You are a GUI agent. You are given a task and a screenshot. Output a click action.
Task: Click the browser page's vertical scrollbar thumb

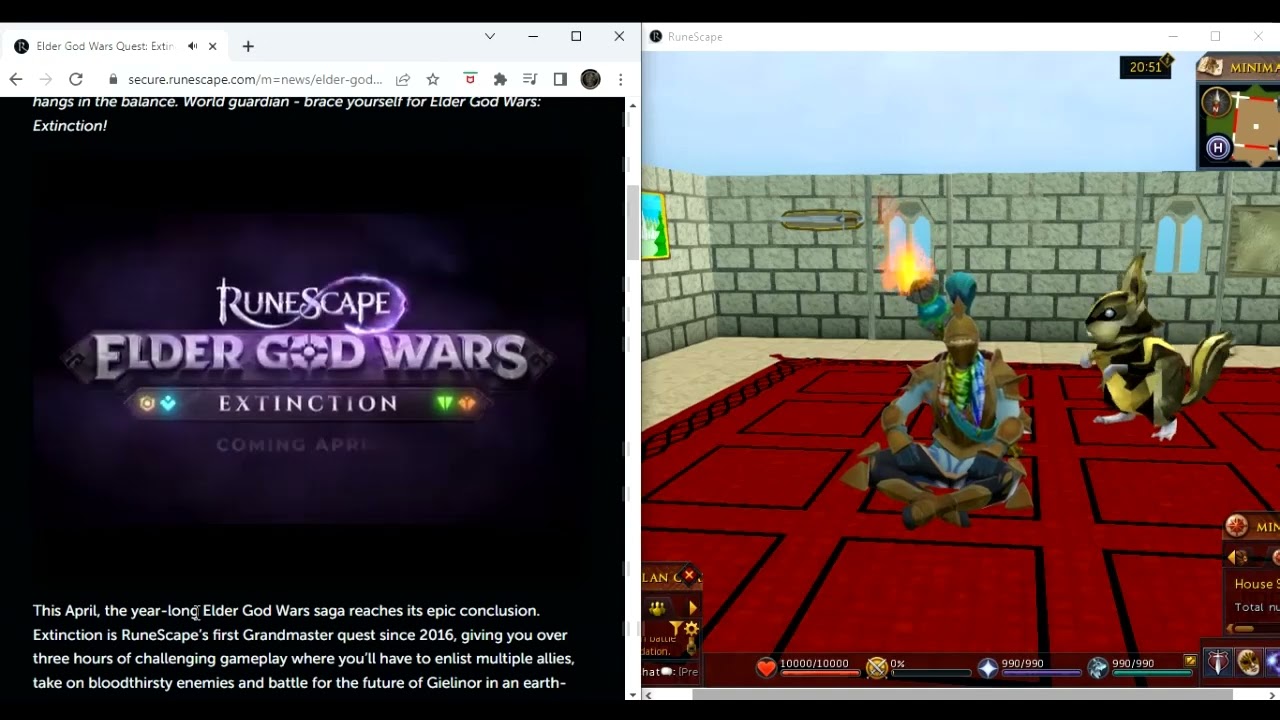[632, 223]
